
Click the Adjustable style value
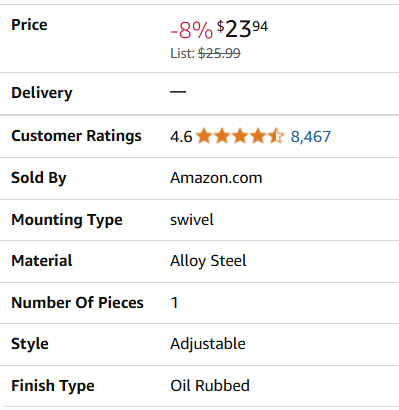[208, 344]
